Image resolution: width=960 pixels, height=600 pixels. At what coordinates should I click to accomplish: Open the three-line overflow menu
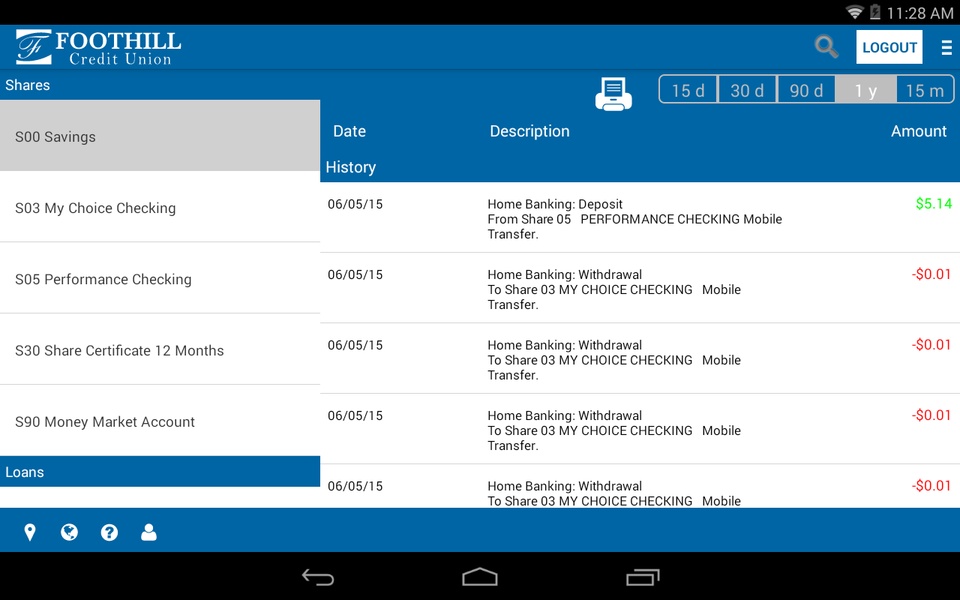click(946, 47)
